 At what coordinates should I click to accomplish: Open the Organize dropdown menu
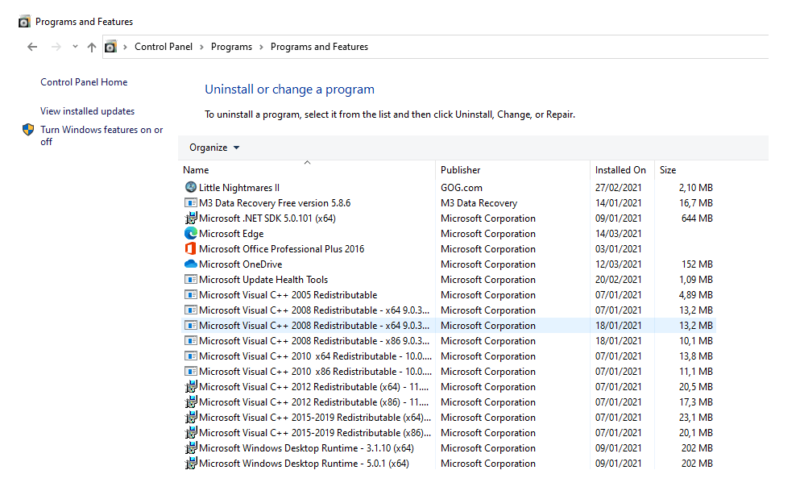(214, 148)
